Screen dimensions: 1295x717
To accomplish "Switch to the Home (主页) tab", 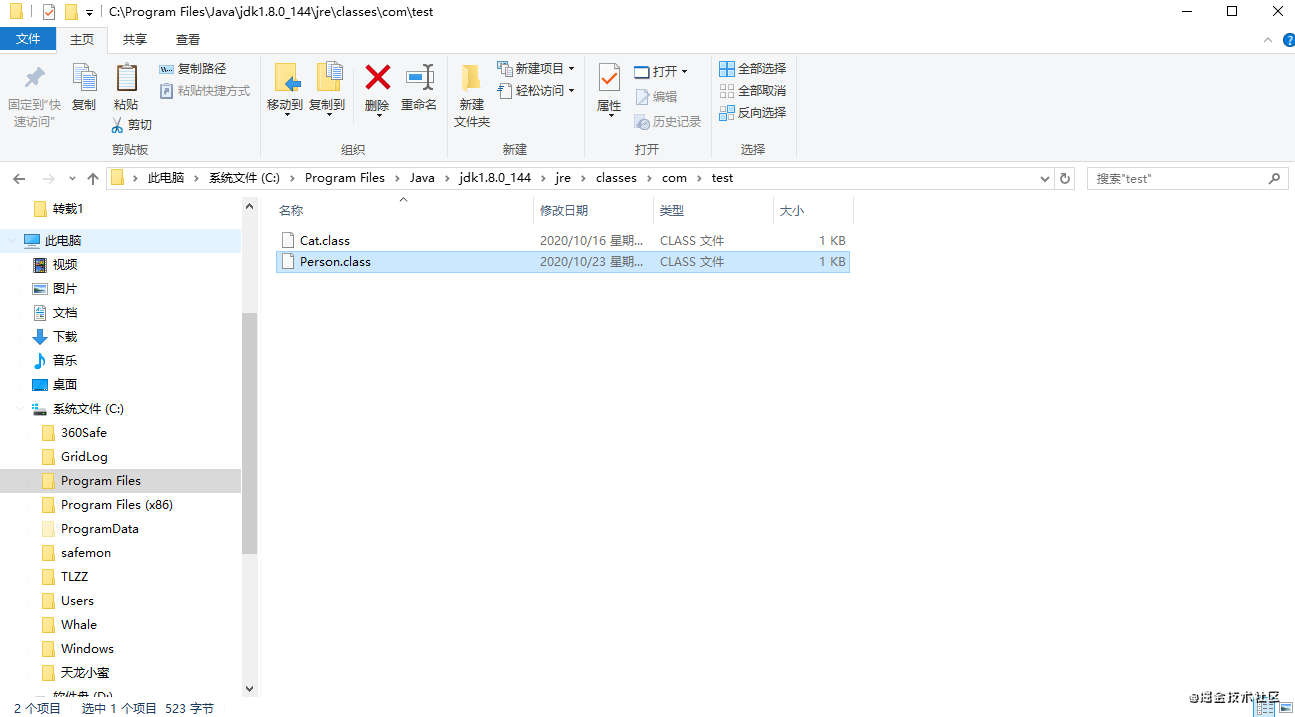I will (82, 40).
